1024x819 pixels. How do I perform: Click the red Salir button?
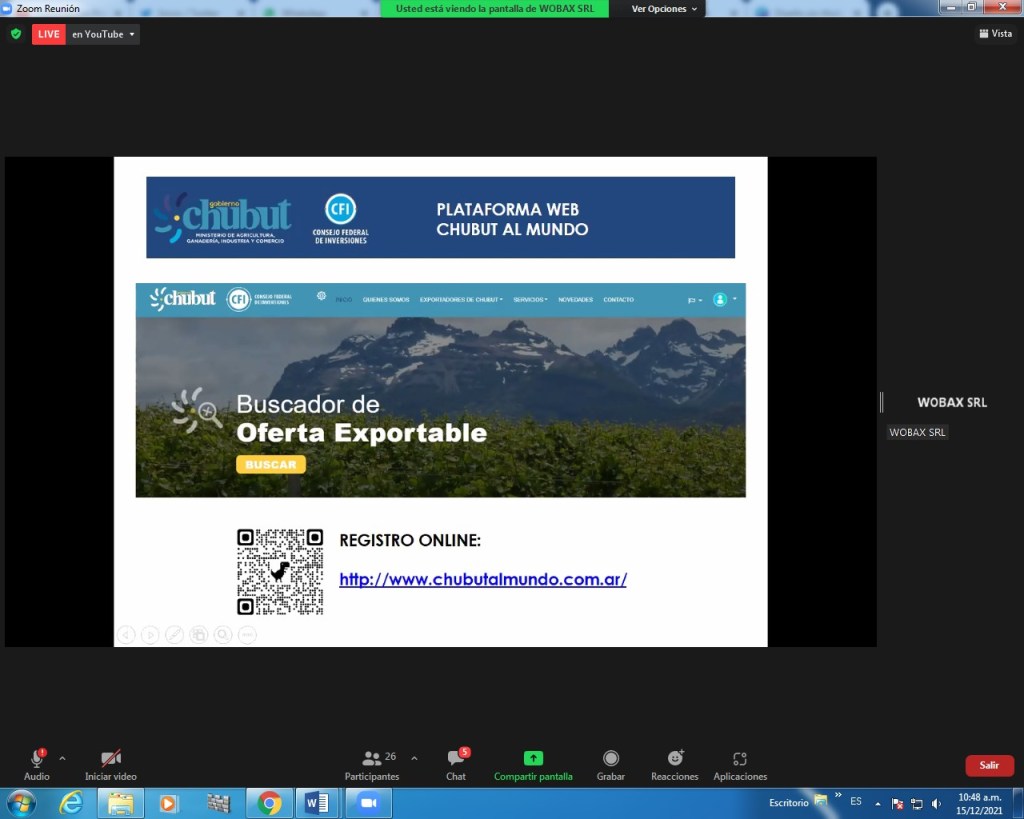989,765
